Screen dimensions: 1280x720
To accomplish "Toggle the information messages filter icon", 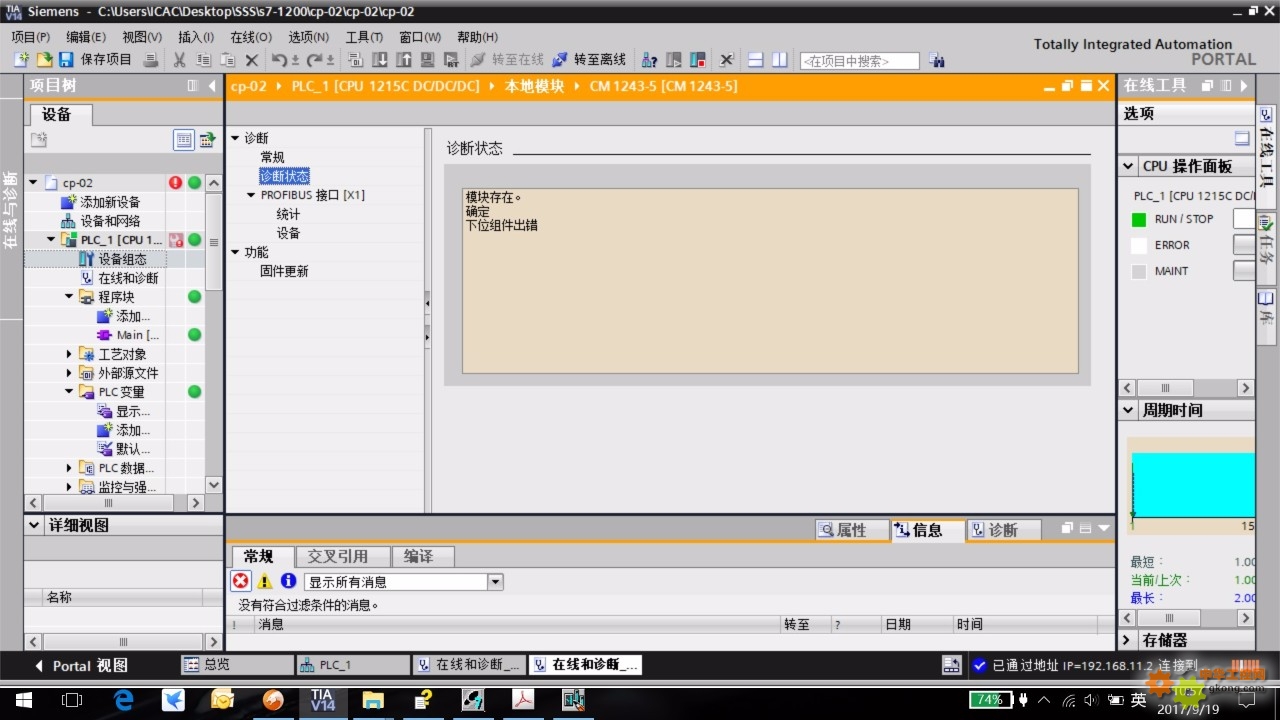I will [x=288, y=581].
